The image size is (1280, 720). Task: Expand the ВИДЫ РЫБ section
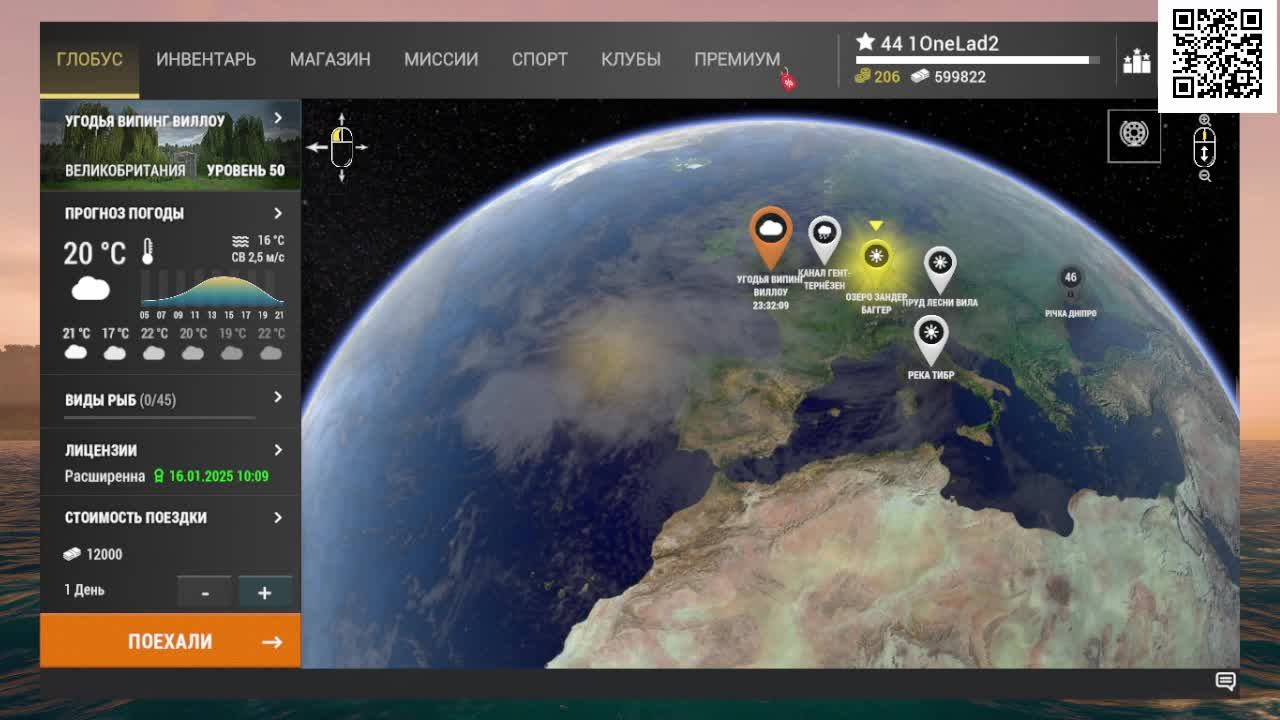pyautogui.click(x=278, y=397)
